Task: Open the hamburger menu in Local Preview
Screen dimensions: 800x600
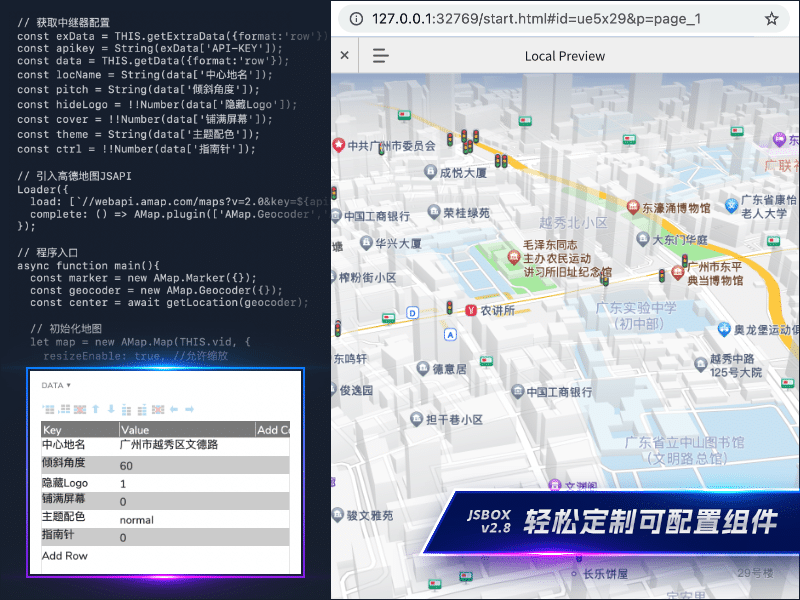Action: click(381, 55)
